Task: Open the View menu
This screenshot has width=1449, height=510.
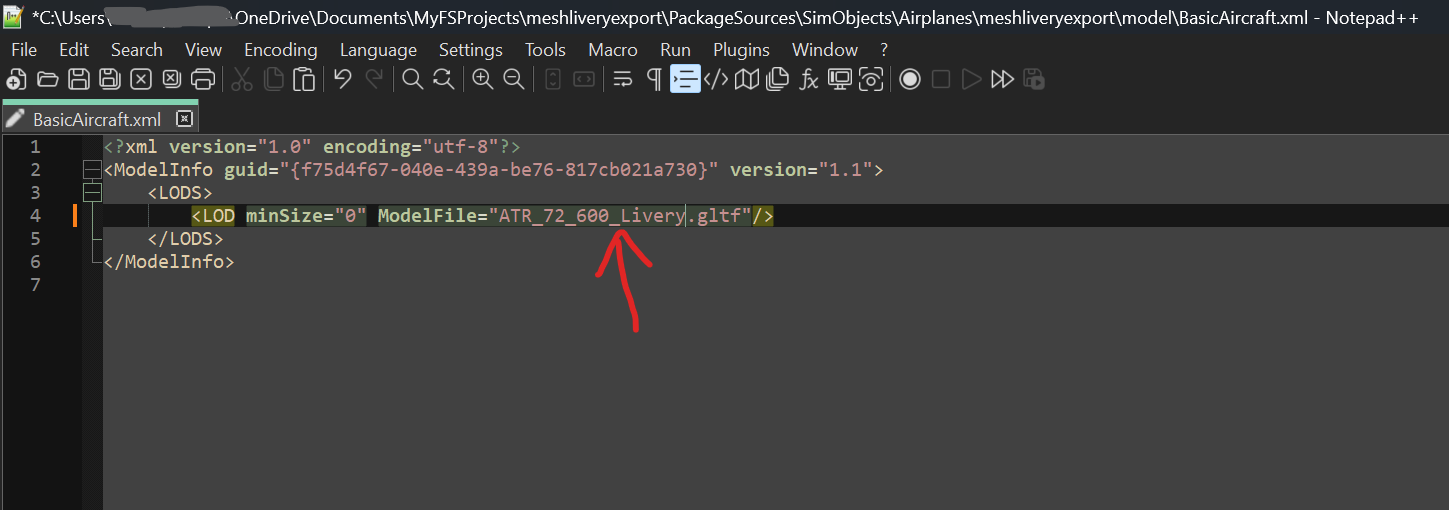Action: point(204,49)
